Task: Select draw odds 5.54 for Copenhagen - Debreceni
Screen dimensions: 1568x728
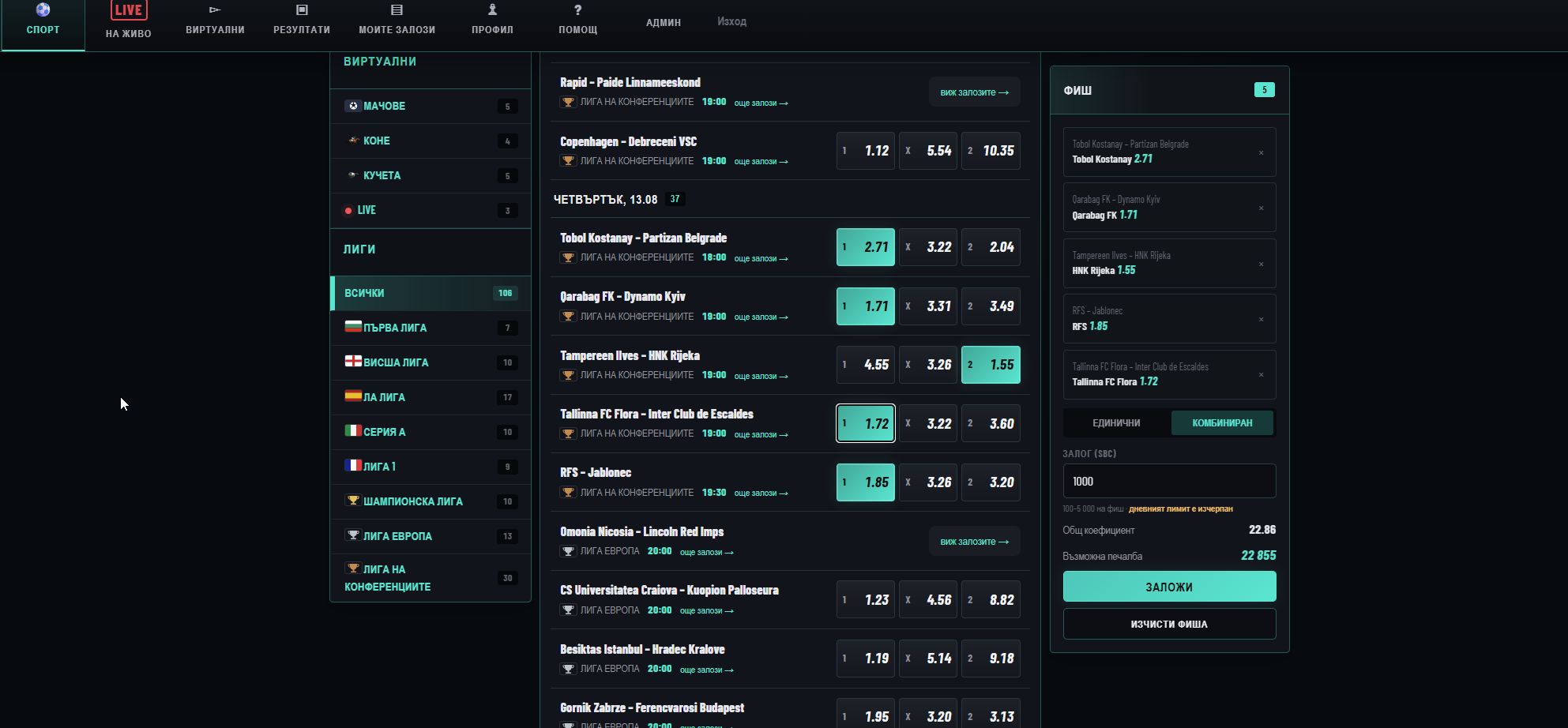Action: tap(928, 151)
